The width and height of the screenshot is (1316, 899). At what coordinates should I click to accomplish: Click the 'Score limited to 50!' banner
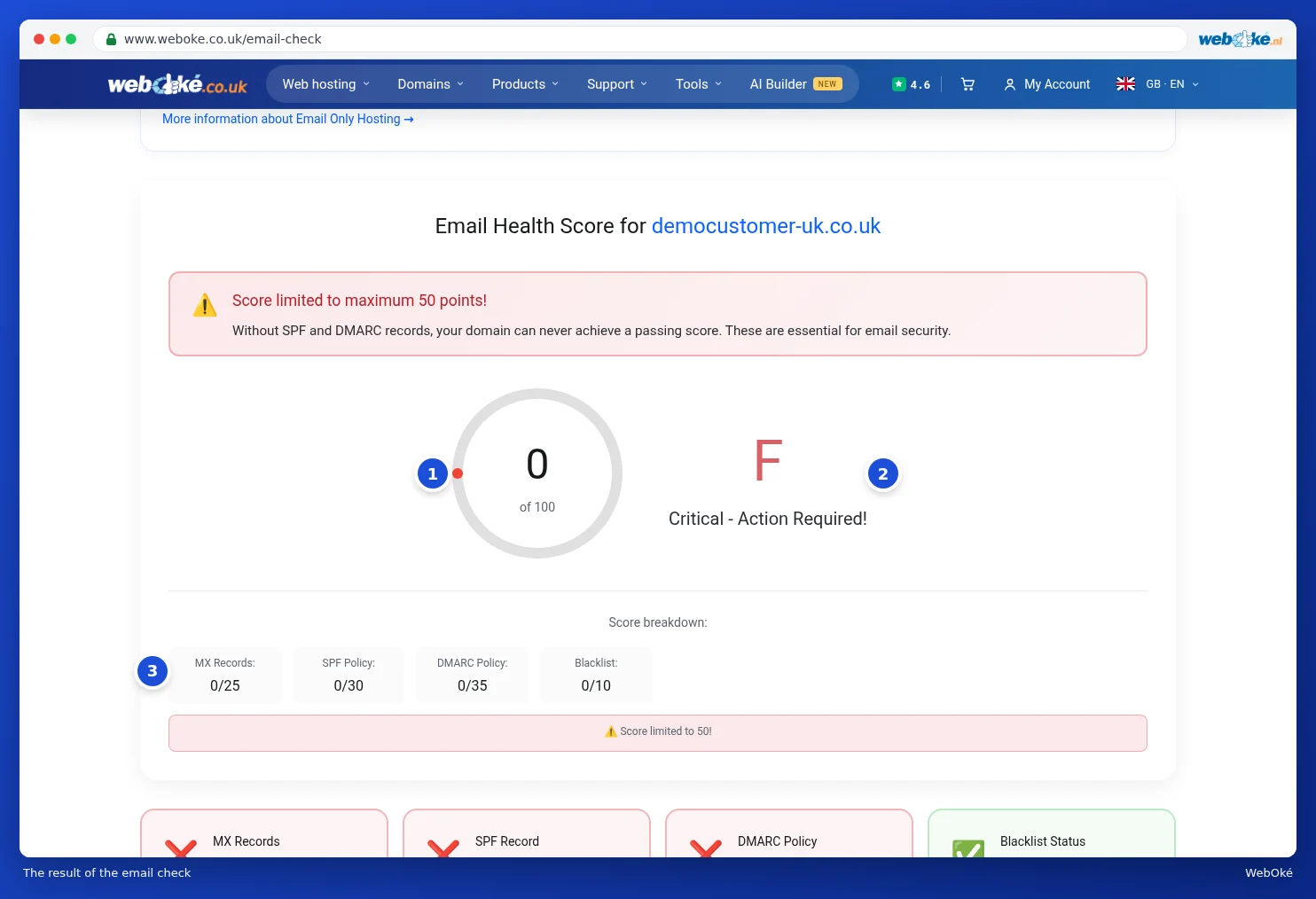(x=658, y=733)
